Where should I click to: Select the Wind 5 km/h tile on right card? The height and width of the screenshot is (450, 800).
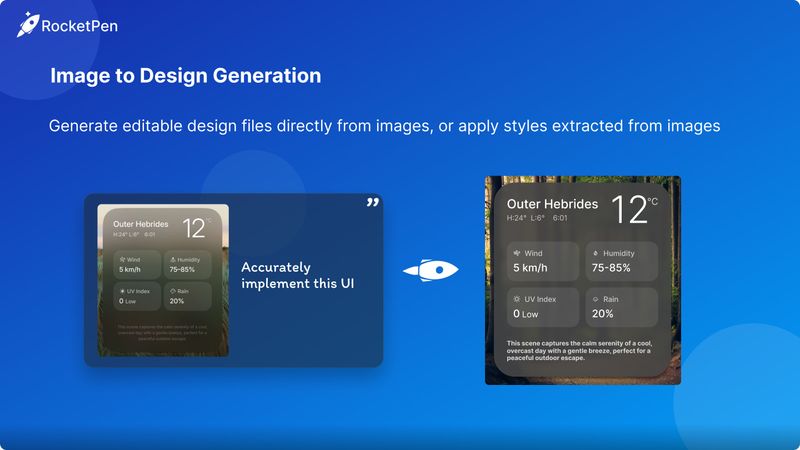(x=543, y=261)
